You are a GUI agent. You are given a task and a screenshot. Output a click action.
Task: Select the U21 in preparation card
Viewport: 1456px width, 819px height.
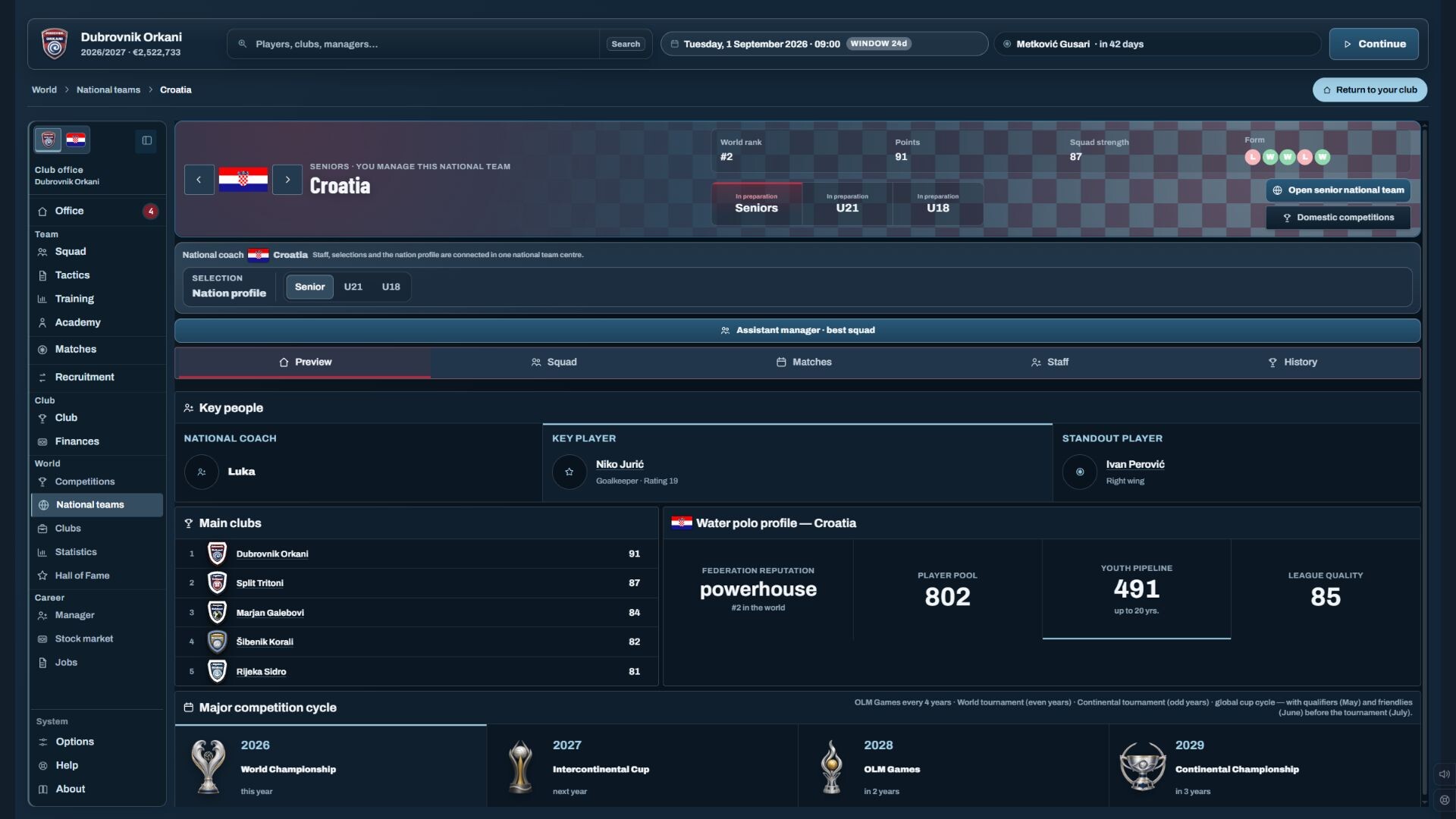point(847,203)
